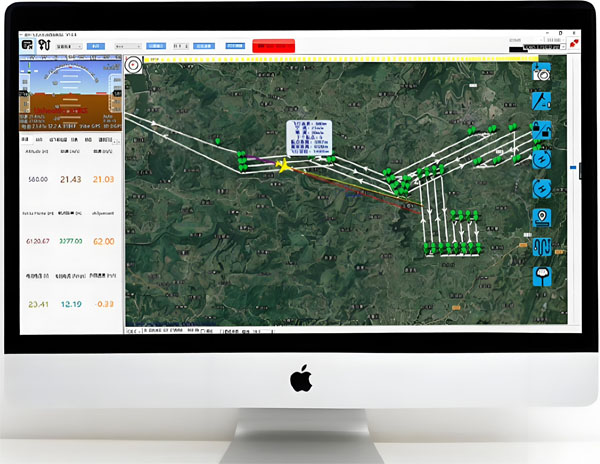
Task: Click the compass target icon on map
Action: click(135, 63)
